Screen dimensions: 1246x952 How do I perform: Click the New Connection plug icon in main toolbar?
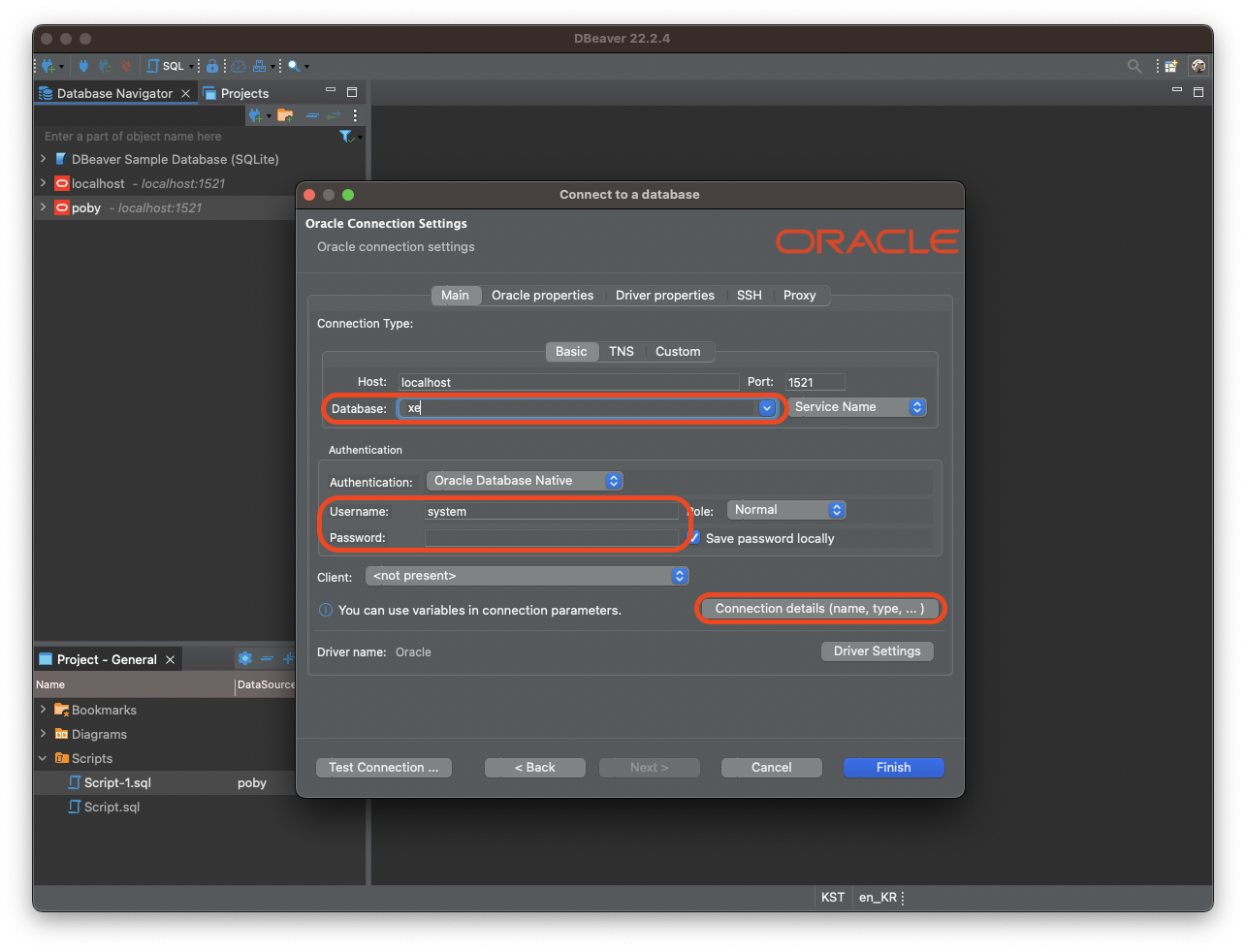(47, 66)
